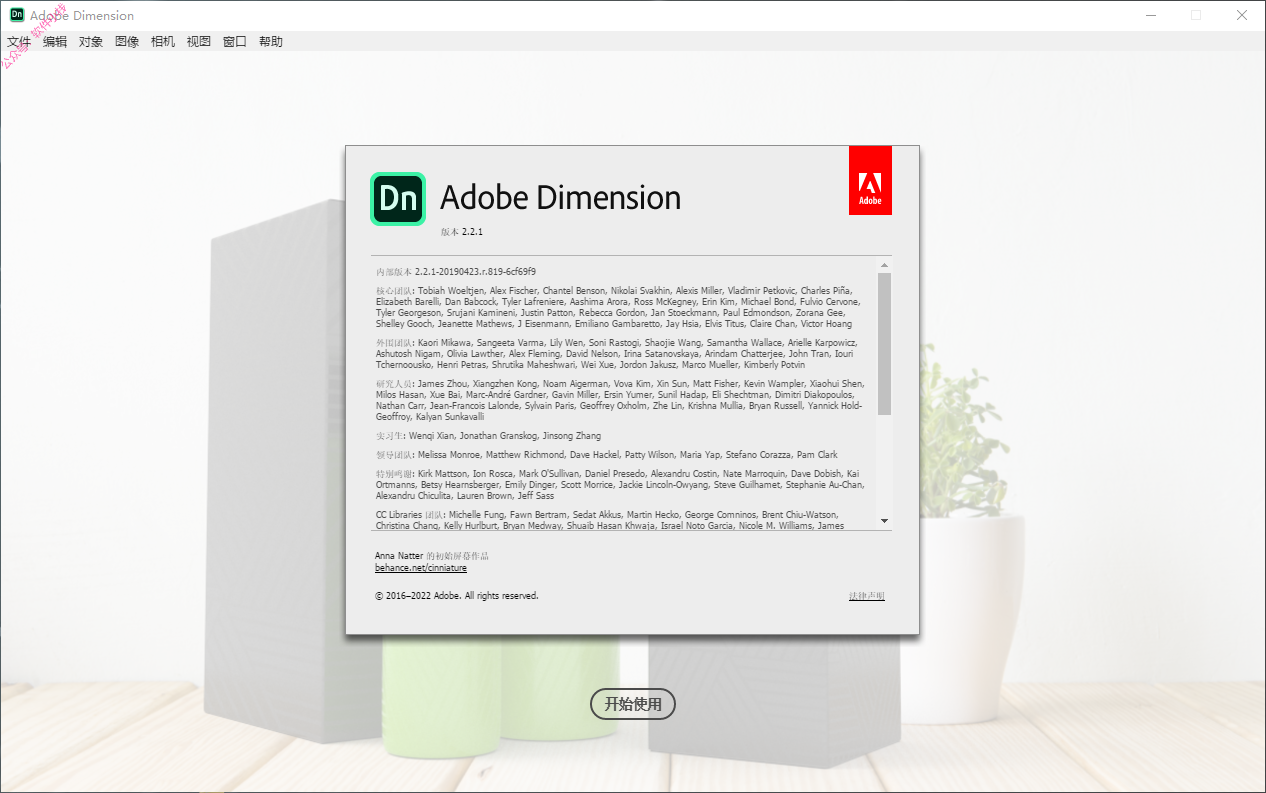Open the 法律声明 link
The width and height of the screenshot is (1266, 793).
(x=867, y=596)
